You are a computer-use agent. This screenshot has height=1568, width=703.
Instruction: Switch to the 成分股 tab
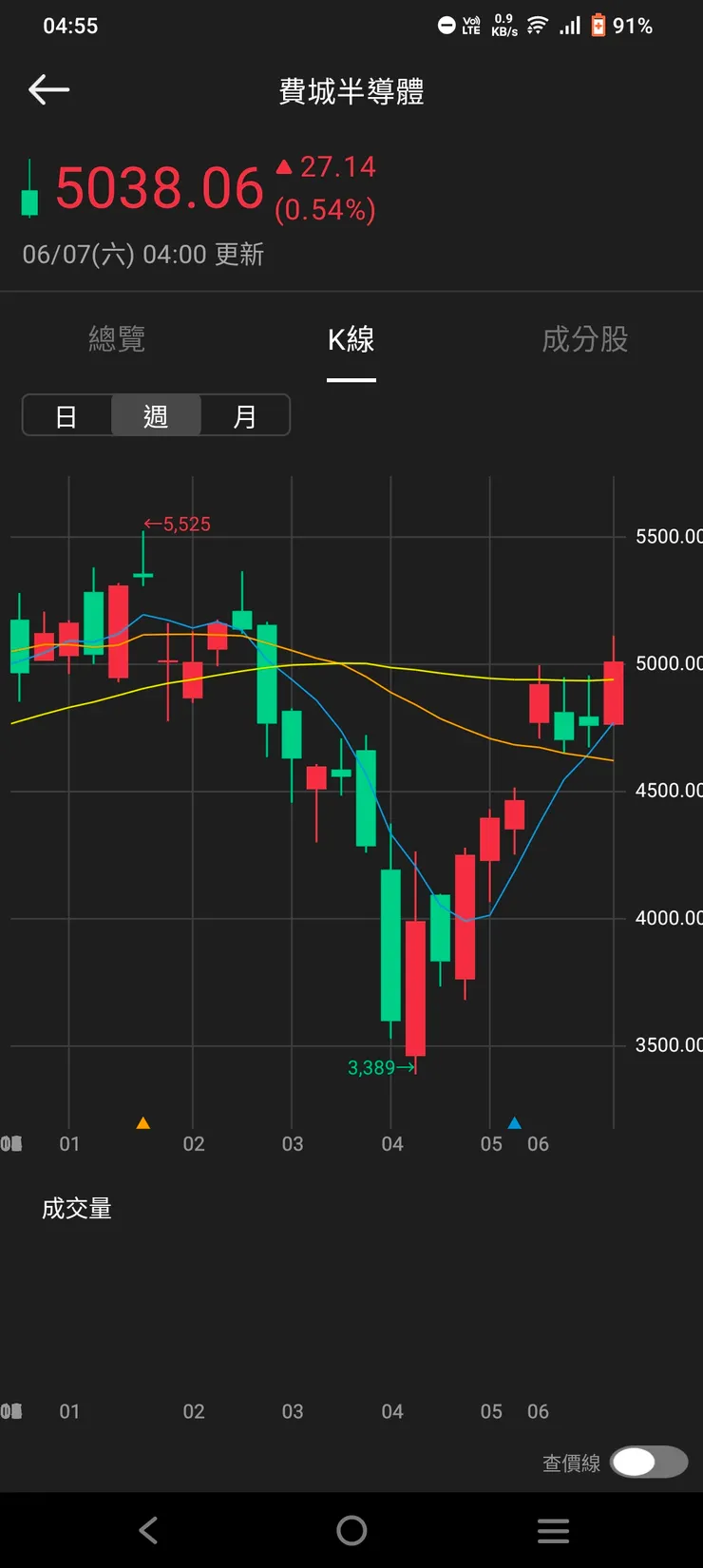[585, 339]
